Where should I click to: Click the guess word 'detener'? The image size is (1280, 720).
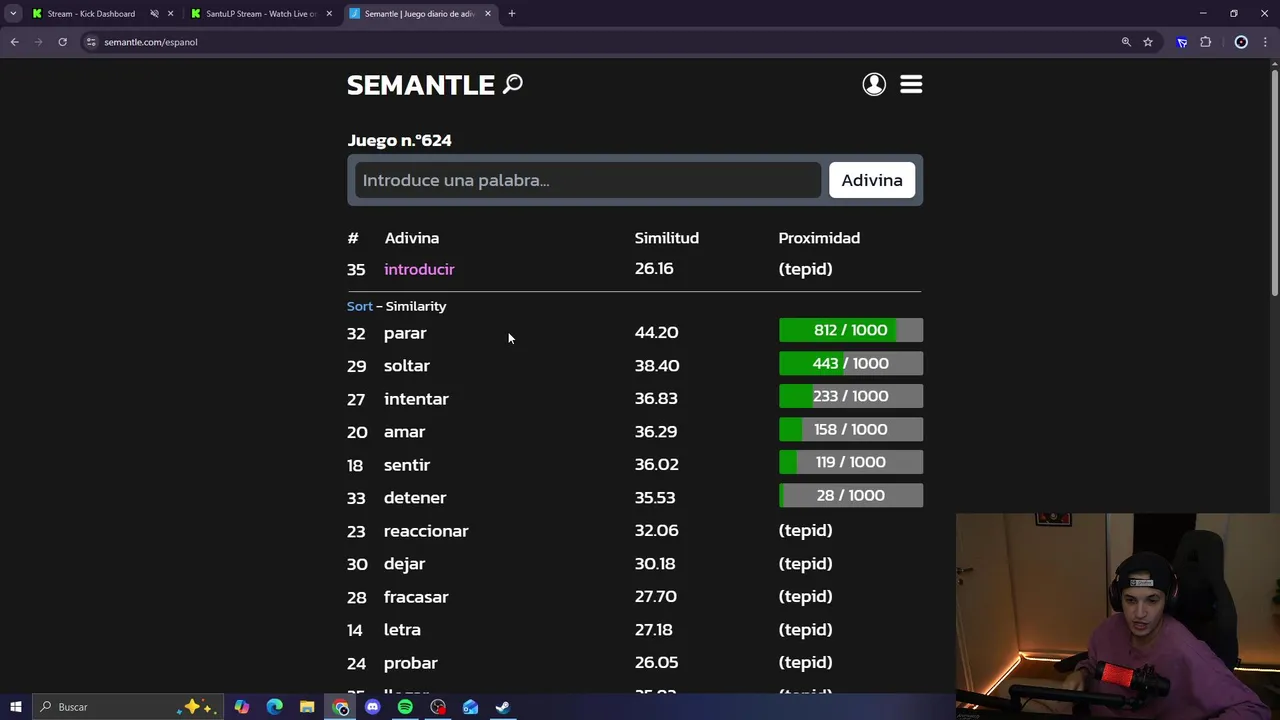[x=415, y=498]
